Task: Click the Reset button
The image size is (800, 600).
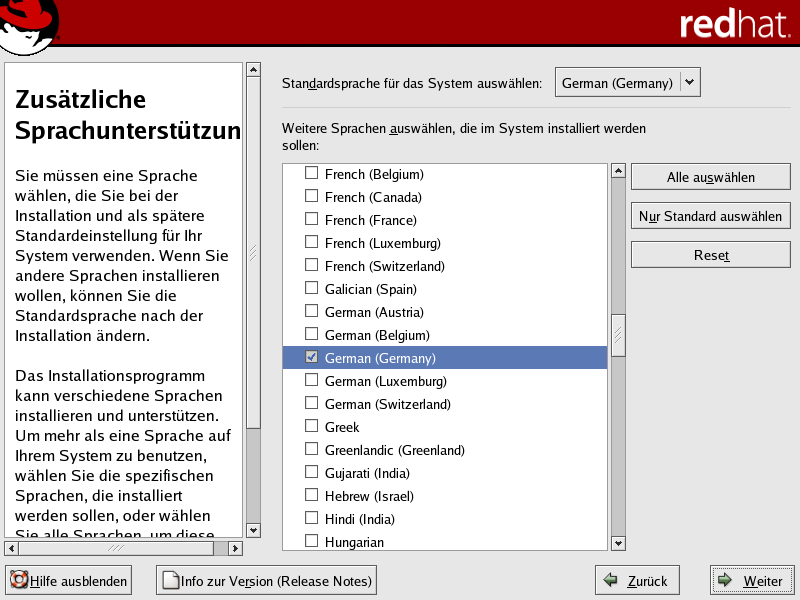Action: pyautogui.click(x=711, y=255)
